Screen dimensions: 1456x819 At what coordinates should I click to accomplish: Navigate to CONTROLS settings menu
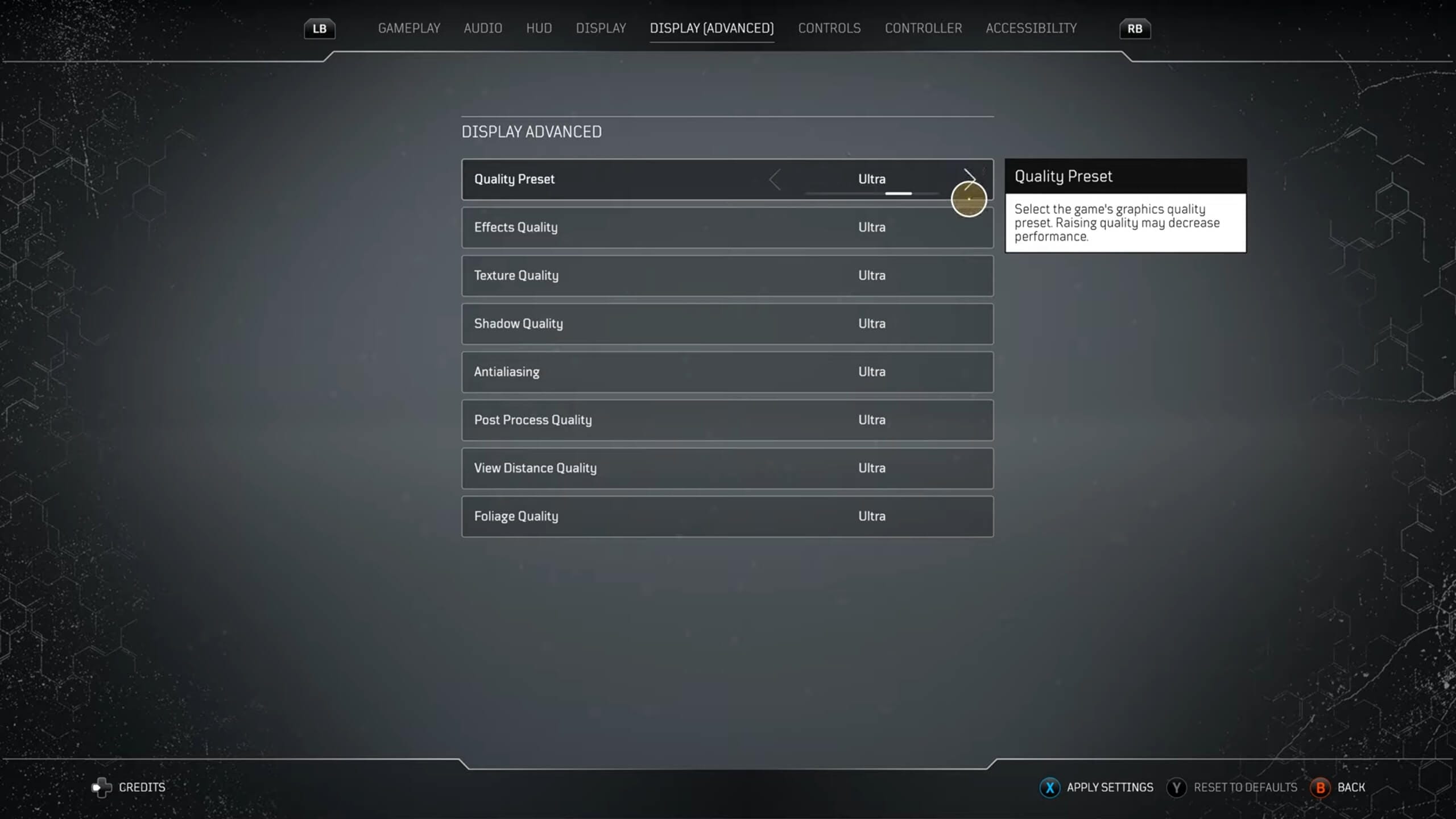click(829, 28)
